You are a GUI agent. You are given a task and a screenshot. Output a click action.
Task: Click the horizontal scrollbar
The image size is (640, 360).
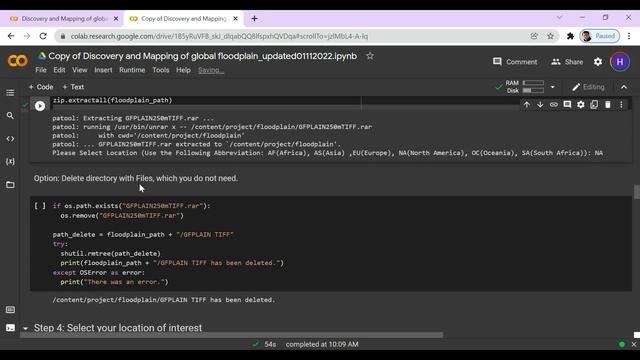(x=231, y=335)
